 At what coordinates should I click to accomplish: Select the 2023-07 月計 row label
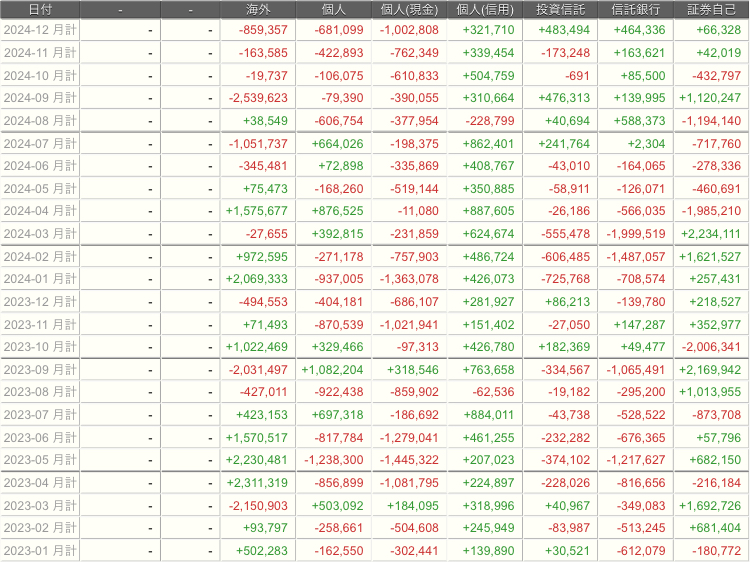40,415
